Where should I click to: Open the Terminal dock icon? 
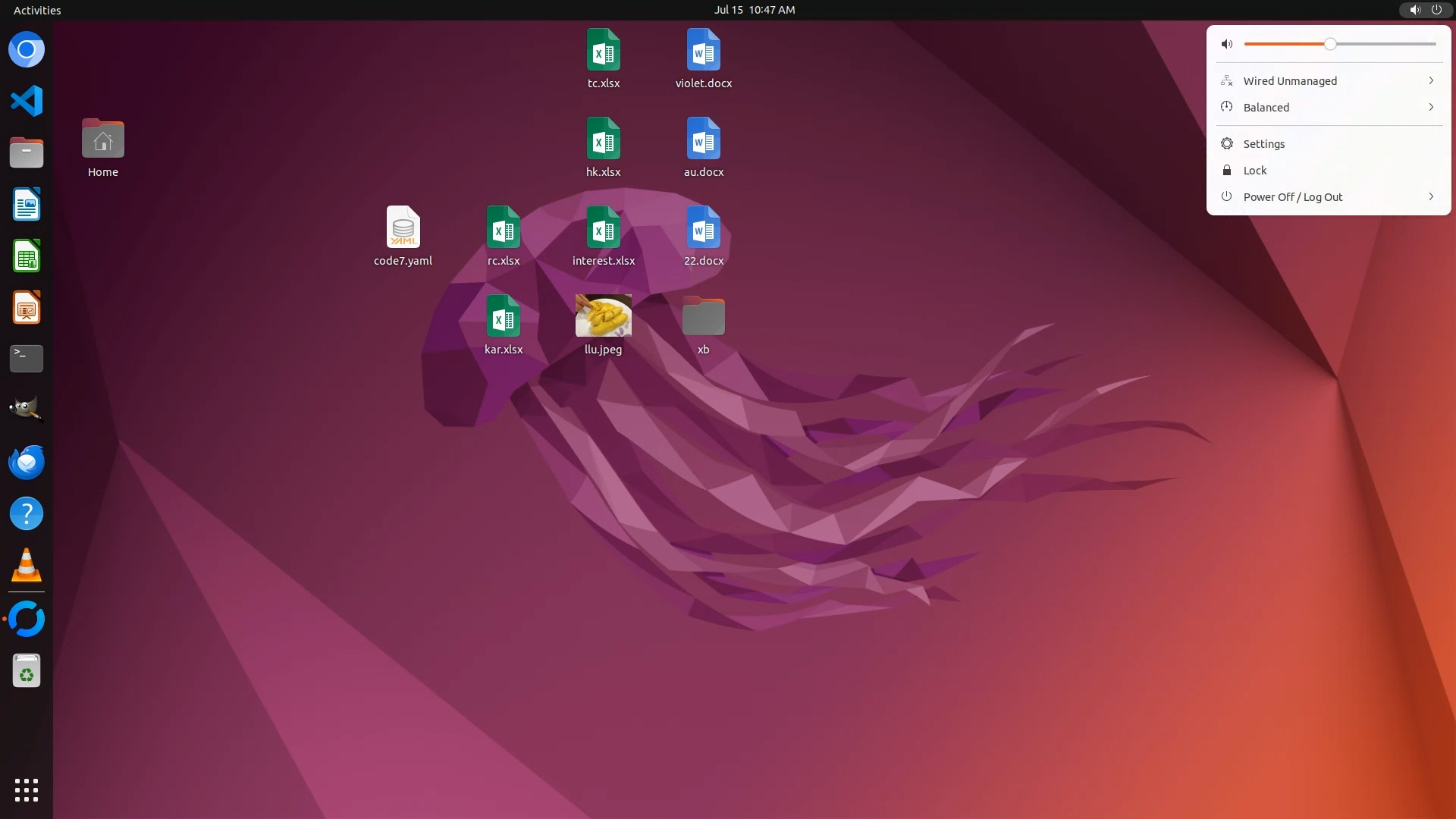tap(27, 359)
